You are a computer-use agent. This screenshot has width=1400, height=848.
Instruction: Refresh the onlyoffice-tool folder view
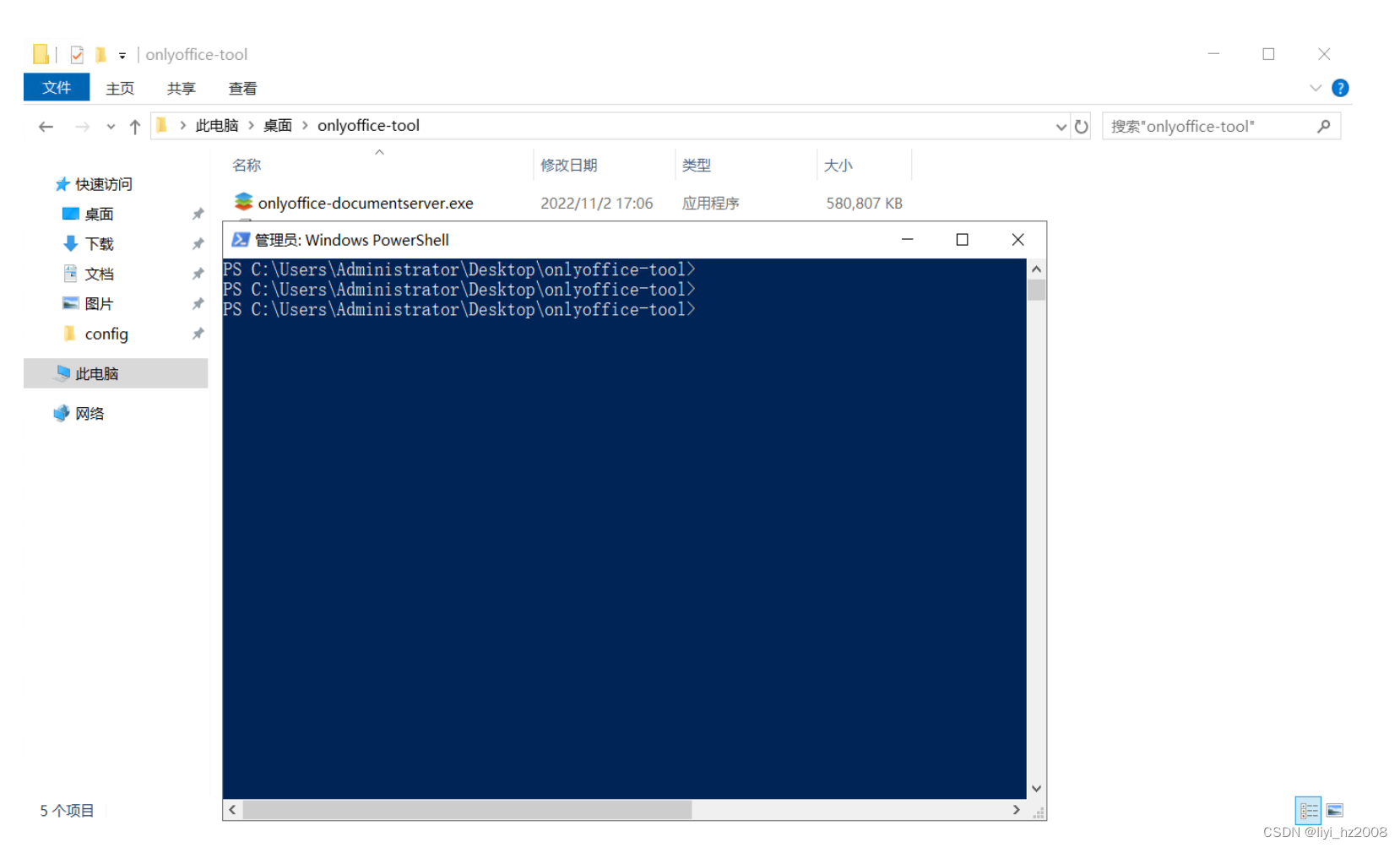tap(1082, 127)
